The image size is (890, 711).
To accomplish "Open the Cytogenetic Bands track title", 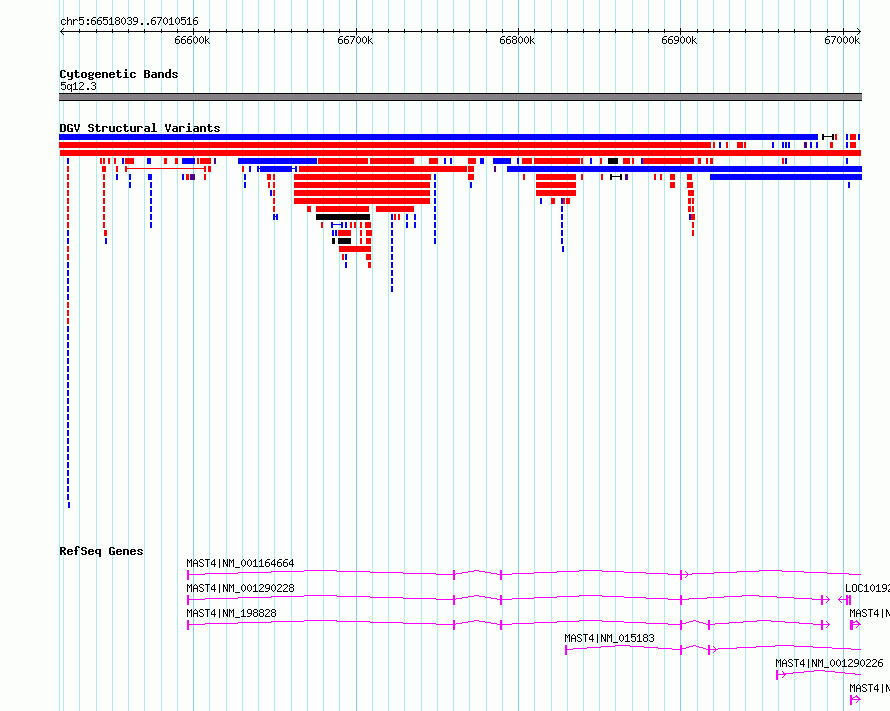I will pos(119,74).
